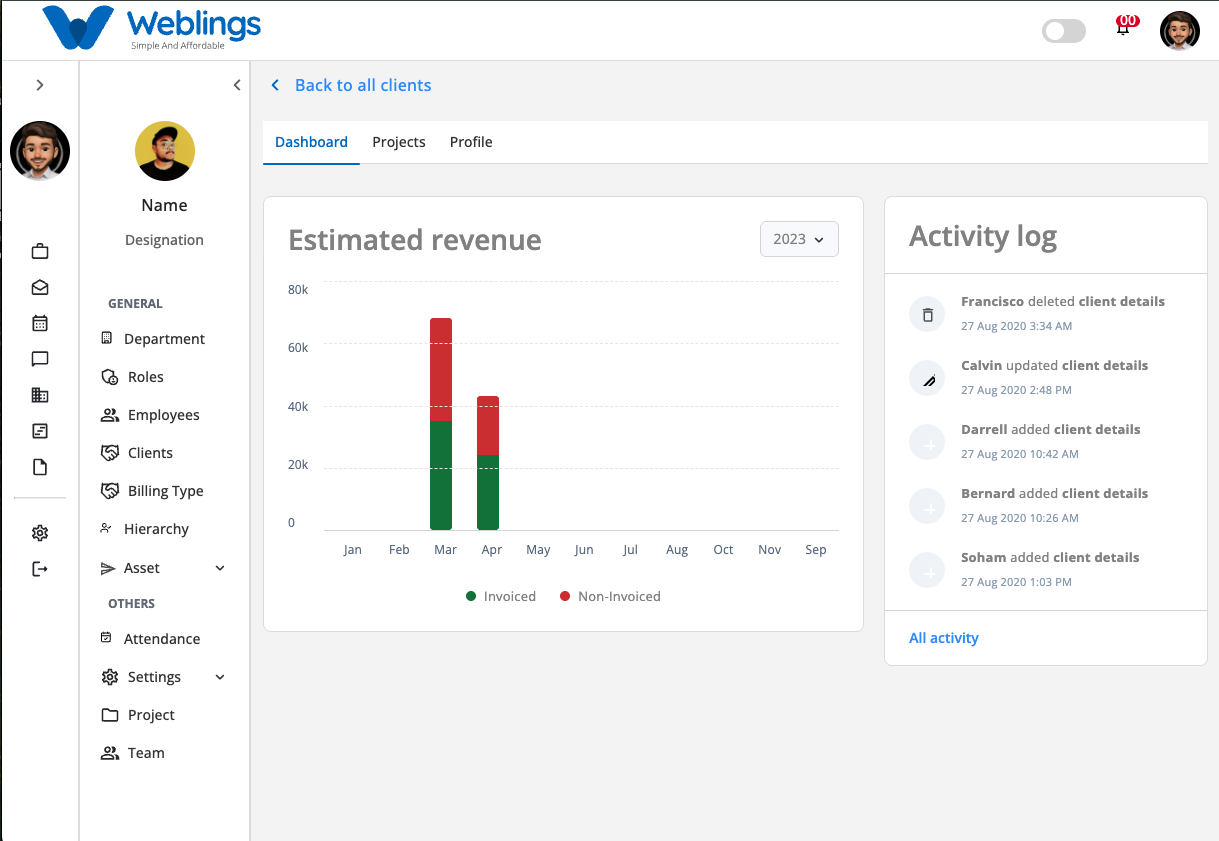
Task: Switch to the Profile tab
Action: click(471, 142)
